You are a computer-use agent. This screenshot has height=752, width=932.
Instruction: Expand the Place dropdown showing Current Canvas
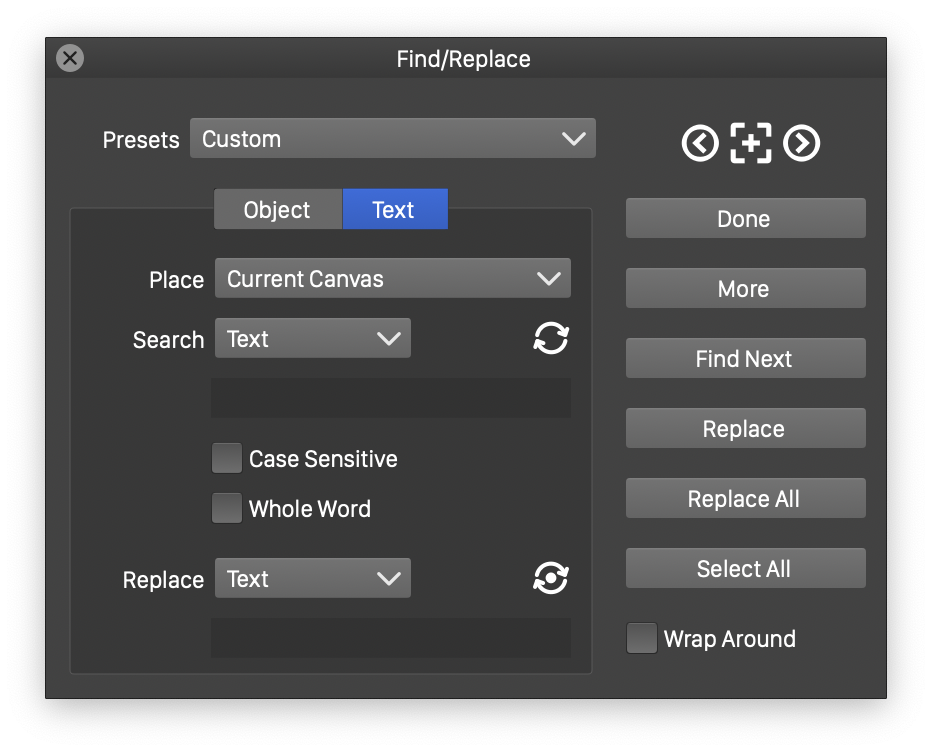coord(392,279)
